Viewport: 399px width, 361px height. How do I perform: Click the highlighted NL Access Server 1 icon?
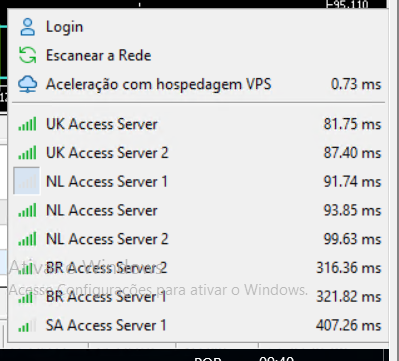[27, 181]
